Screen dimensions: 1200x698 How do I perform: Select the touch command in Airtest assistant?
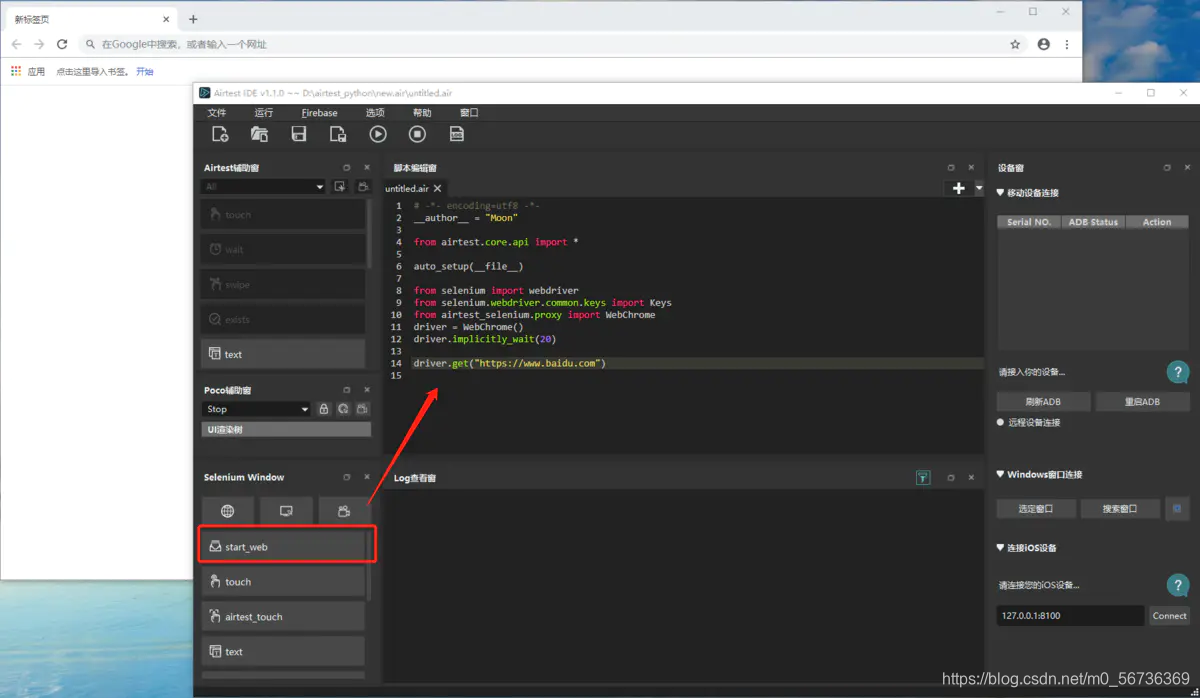[283, 214]
